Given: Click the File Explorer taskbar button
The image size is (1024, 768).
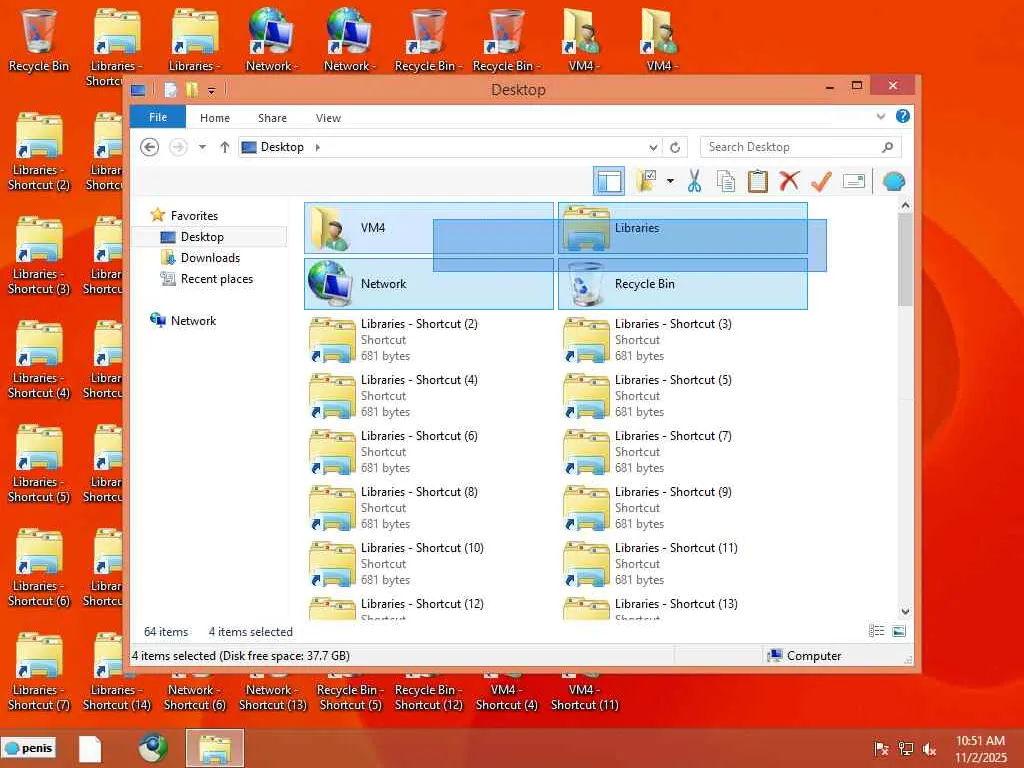Looking at the screenshot, I should coord(215,748).
